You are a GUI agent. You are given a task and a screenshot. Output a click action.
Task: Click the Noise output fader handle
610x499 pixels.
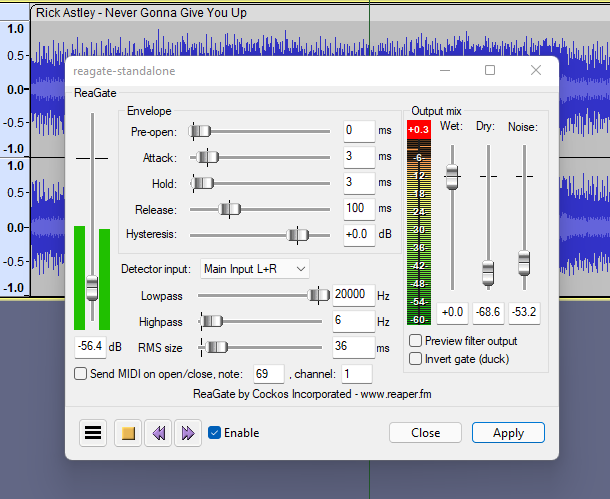coord(524,263)
